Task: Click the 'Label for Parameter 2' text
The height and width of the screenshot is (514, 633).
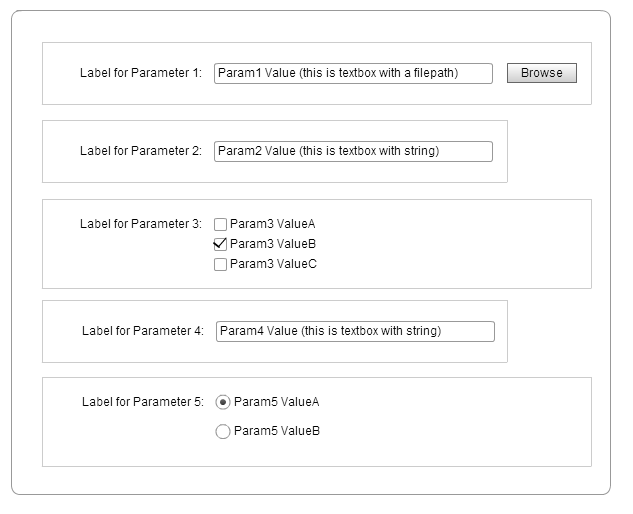Action: [141, 151]
